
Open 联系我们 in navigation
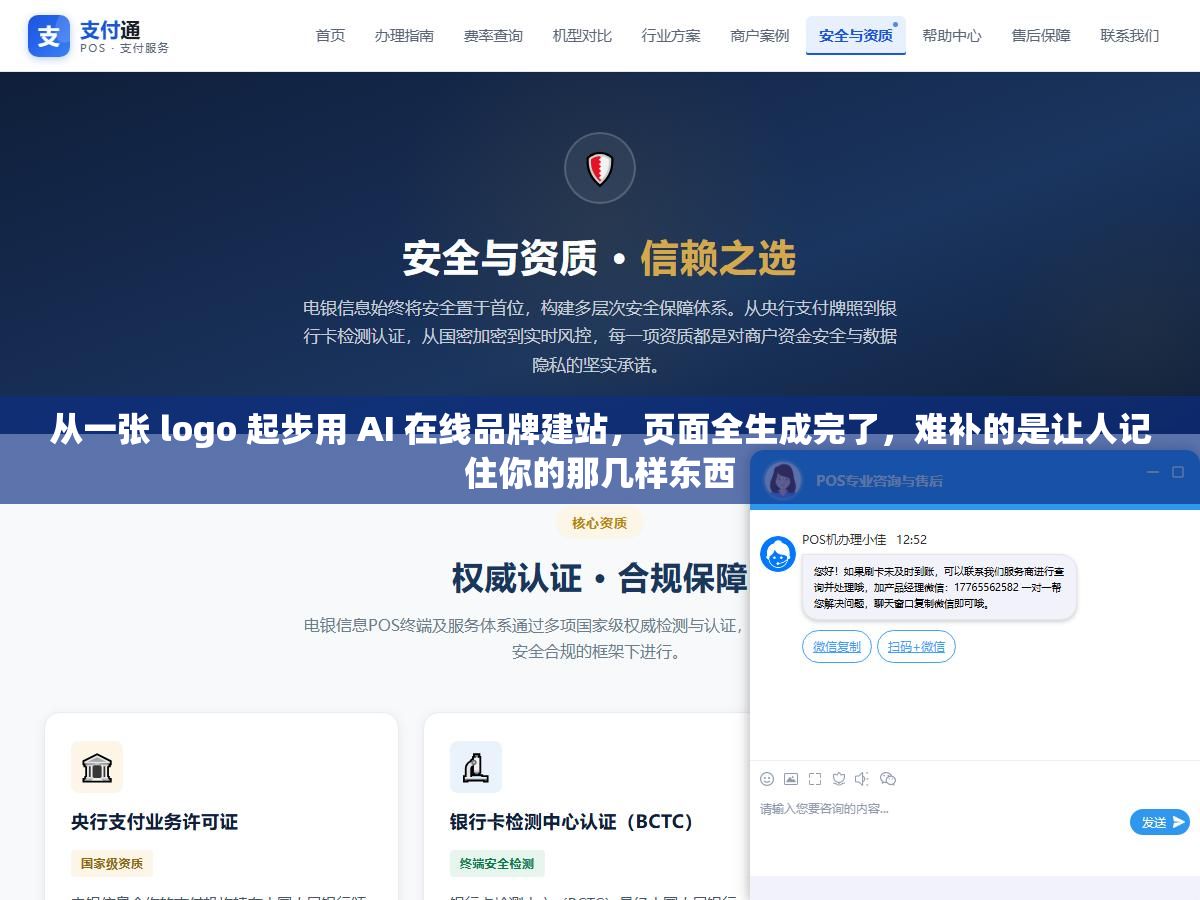coord(1130,35)
